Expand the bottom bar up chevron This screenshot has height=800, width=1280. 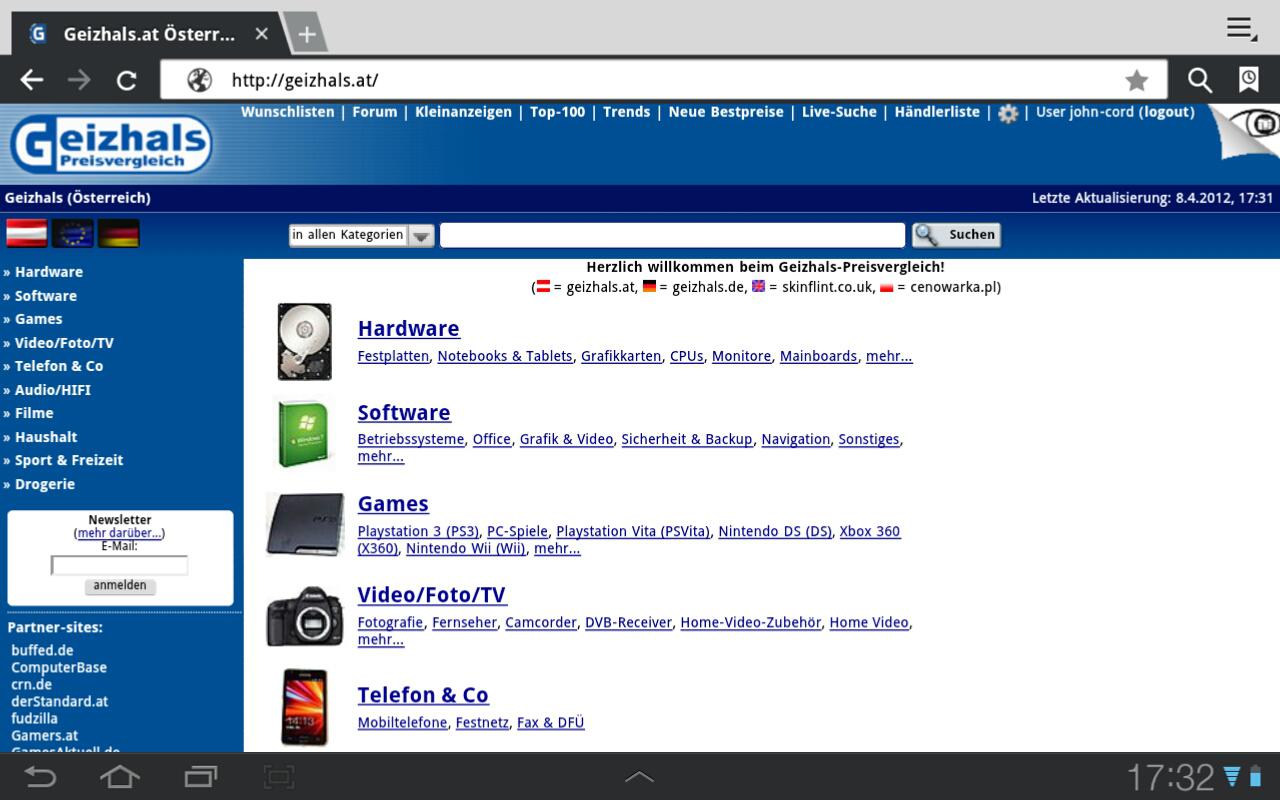point(639,776)
